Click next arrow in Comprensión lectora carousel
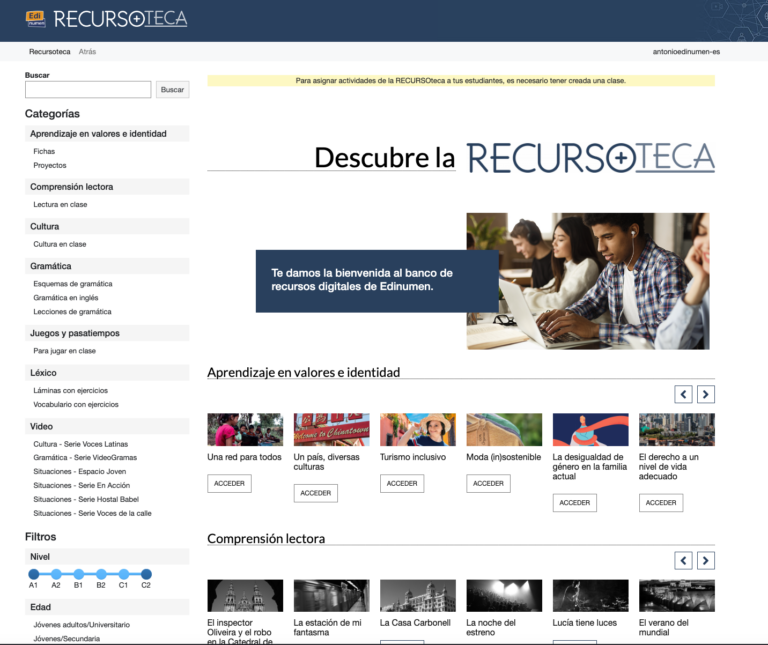The image size is (768, 645). click(706, 560)
